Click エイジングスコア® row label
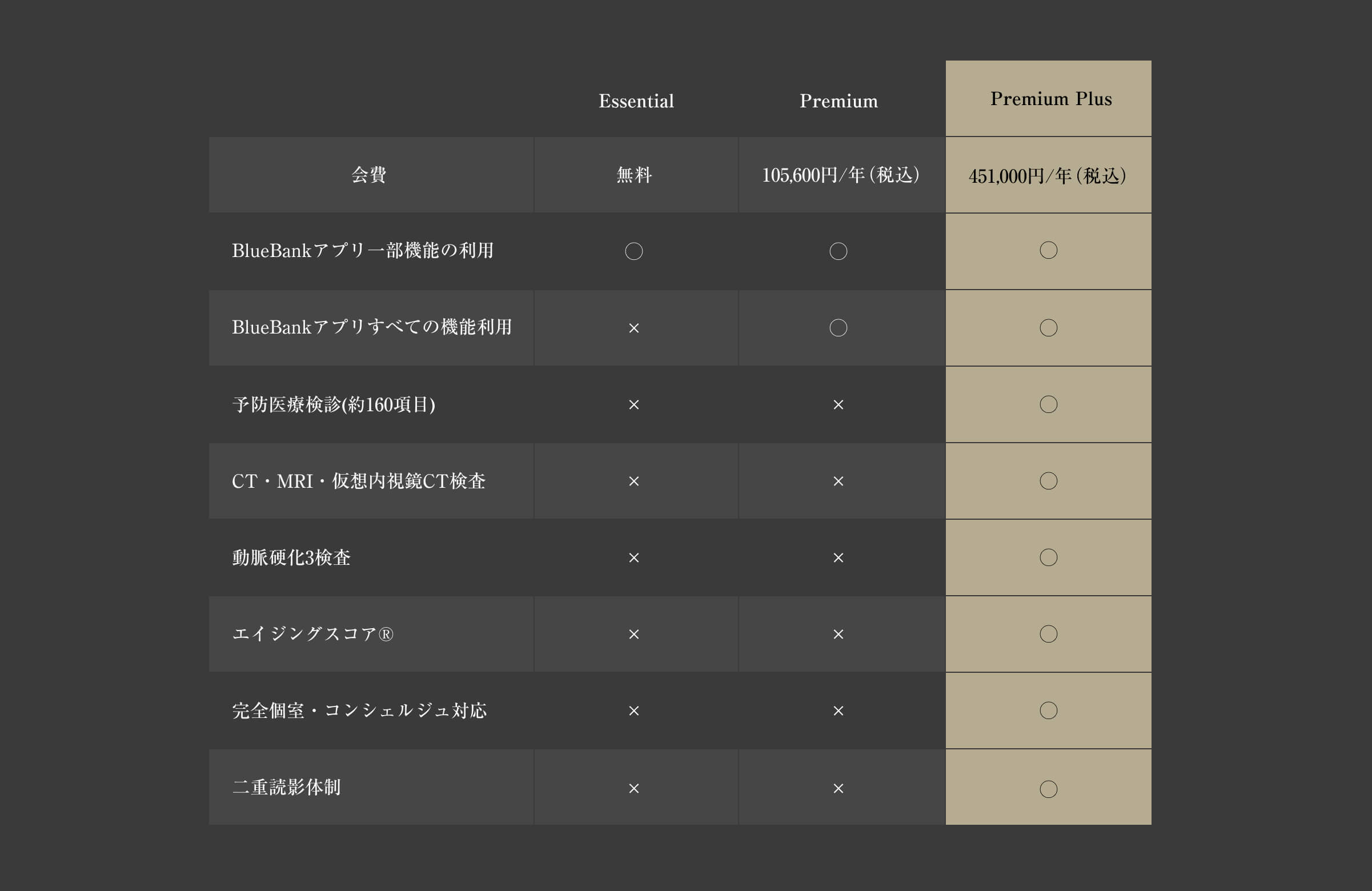Screen dimensions: 1372x891 point(312,634)
